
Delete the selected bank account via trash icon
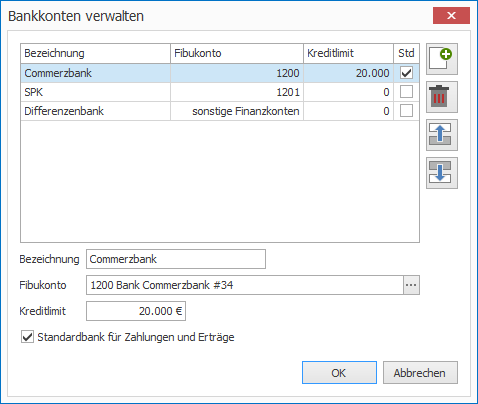(x=442, y=97)
